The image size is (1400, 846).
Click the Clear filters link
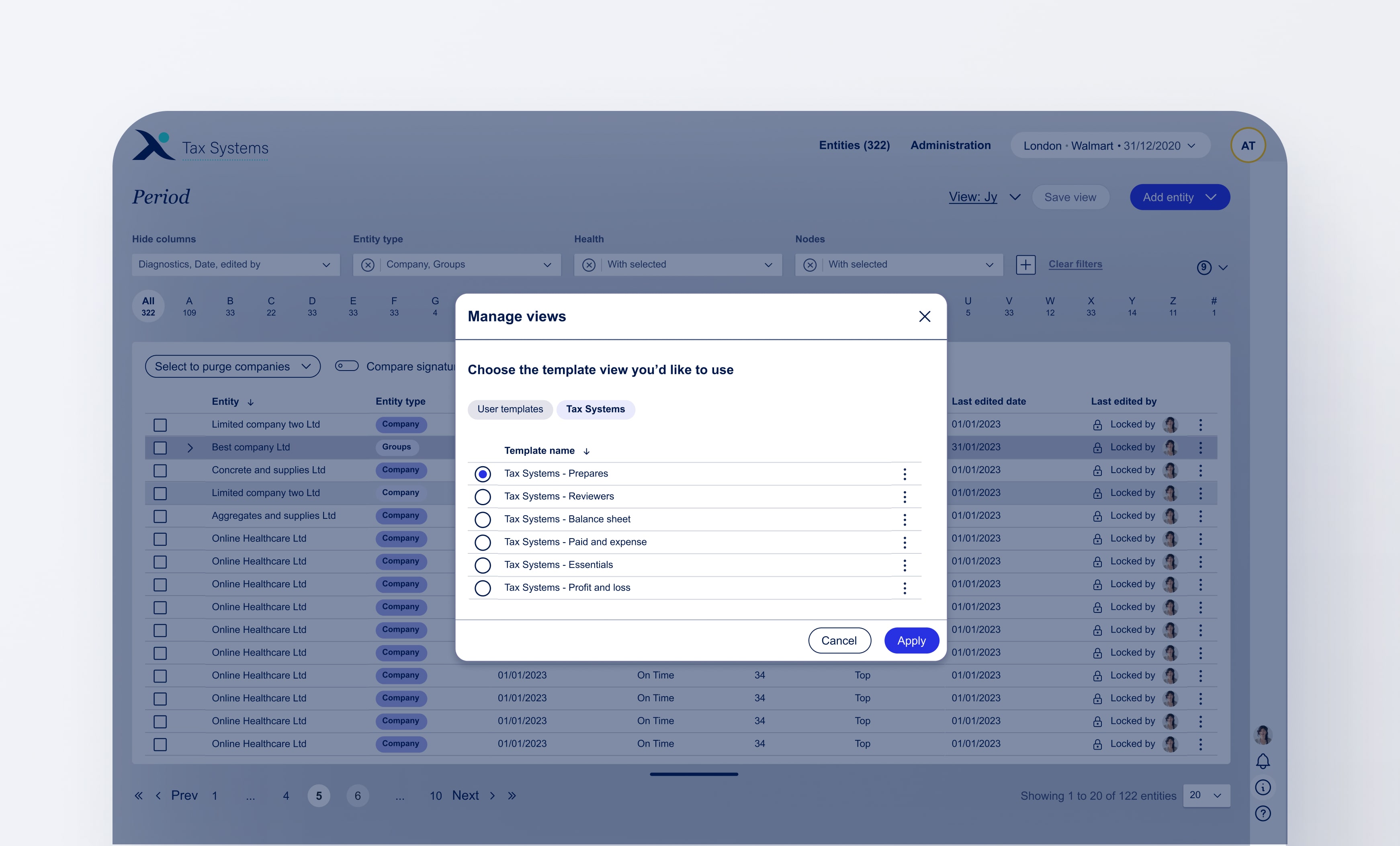pyautogui.click(x=1075, y=264)
